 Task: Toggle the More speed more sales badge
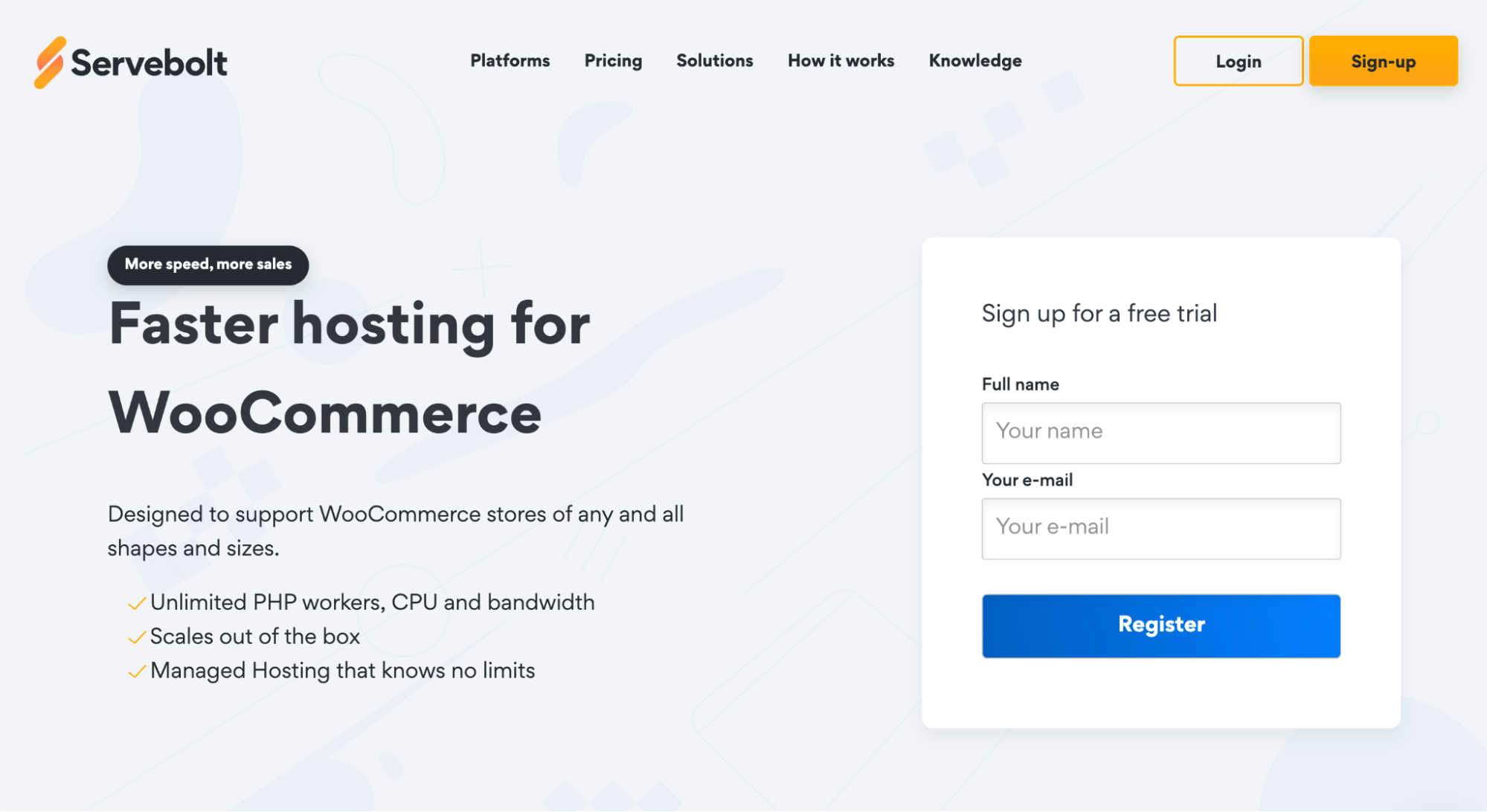[x=207, y=263]
